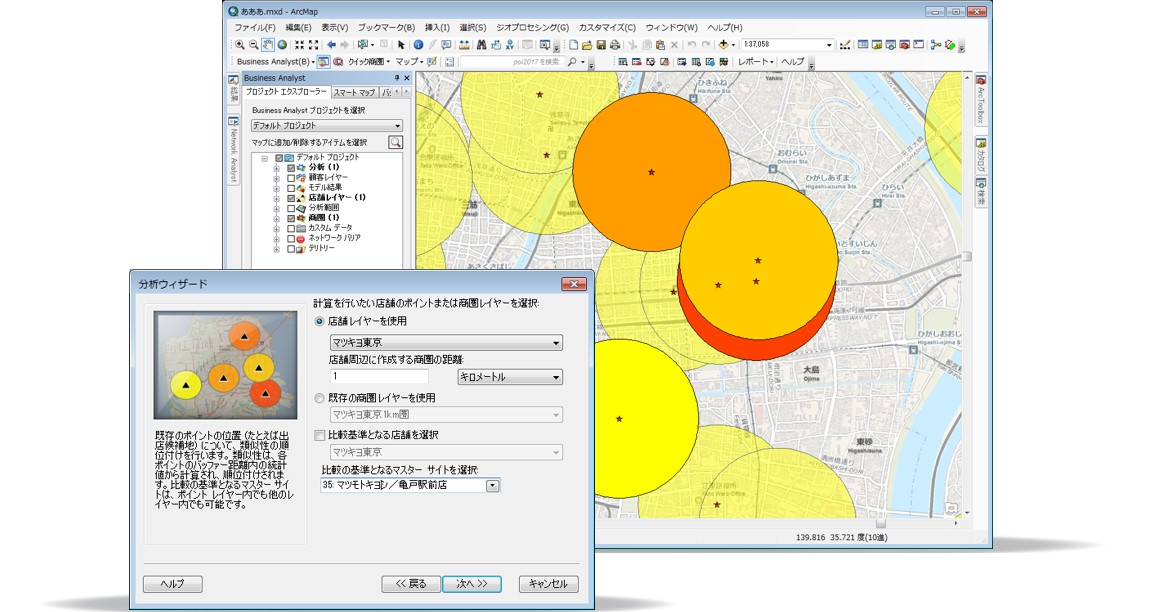
Task: Click the Full Extent globe icon
Action: point(282,45)
